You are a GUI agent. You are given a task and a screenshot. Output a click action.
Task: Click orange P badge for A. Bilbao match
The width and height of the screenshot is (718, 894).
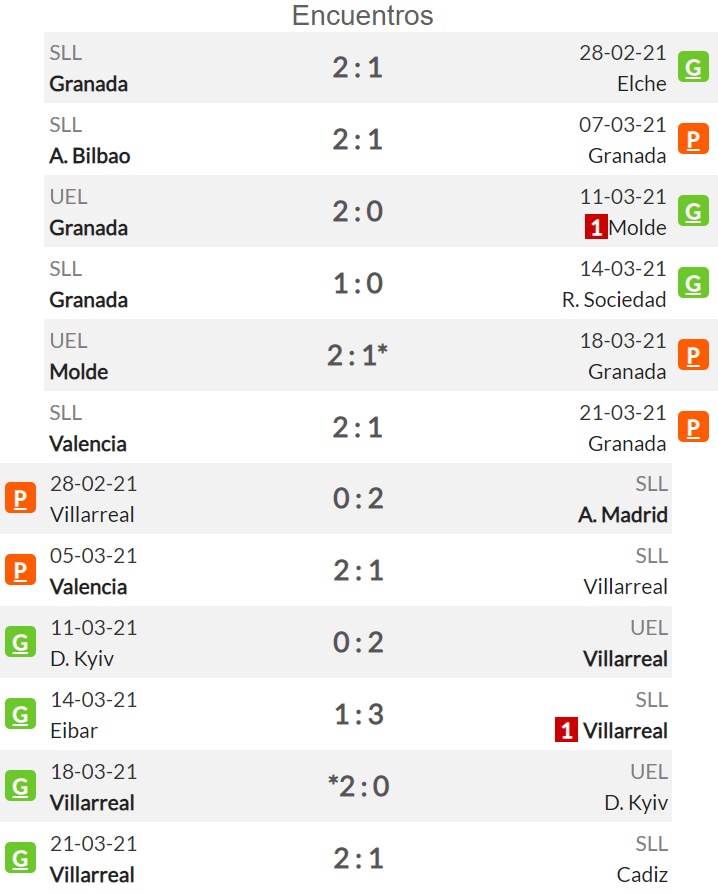tap(693, 139)
